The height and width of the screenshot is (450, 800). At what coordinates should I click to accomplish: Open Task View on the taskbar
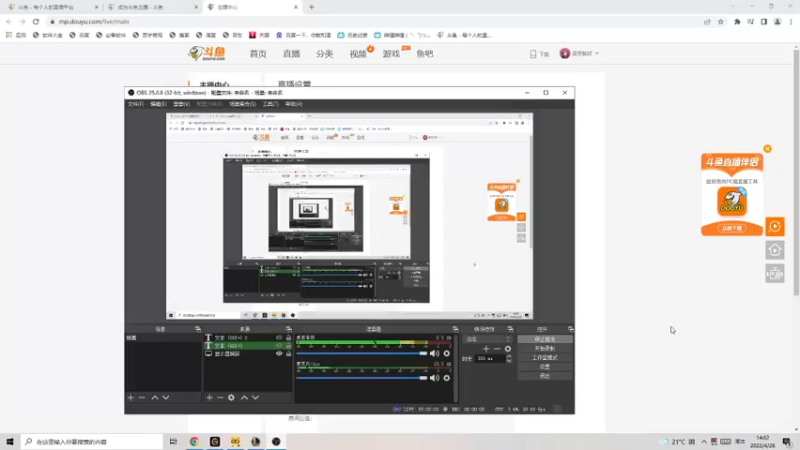173,441
